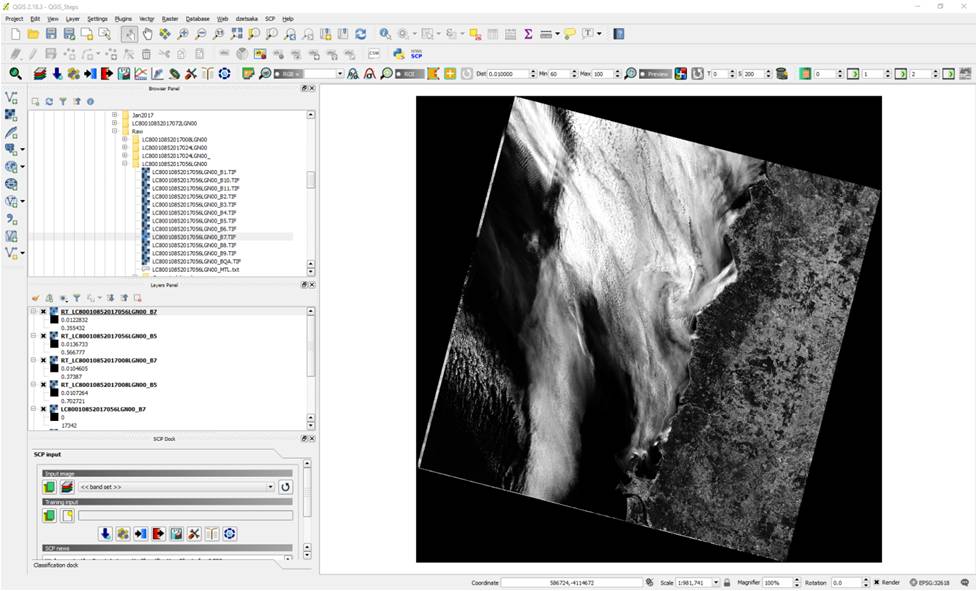The image size is (977, 591).
Task: Expand the Jan2017 folder in Browser
Action: coord(114,115)
